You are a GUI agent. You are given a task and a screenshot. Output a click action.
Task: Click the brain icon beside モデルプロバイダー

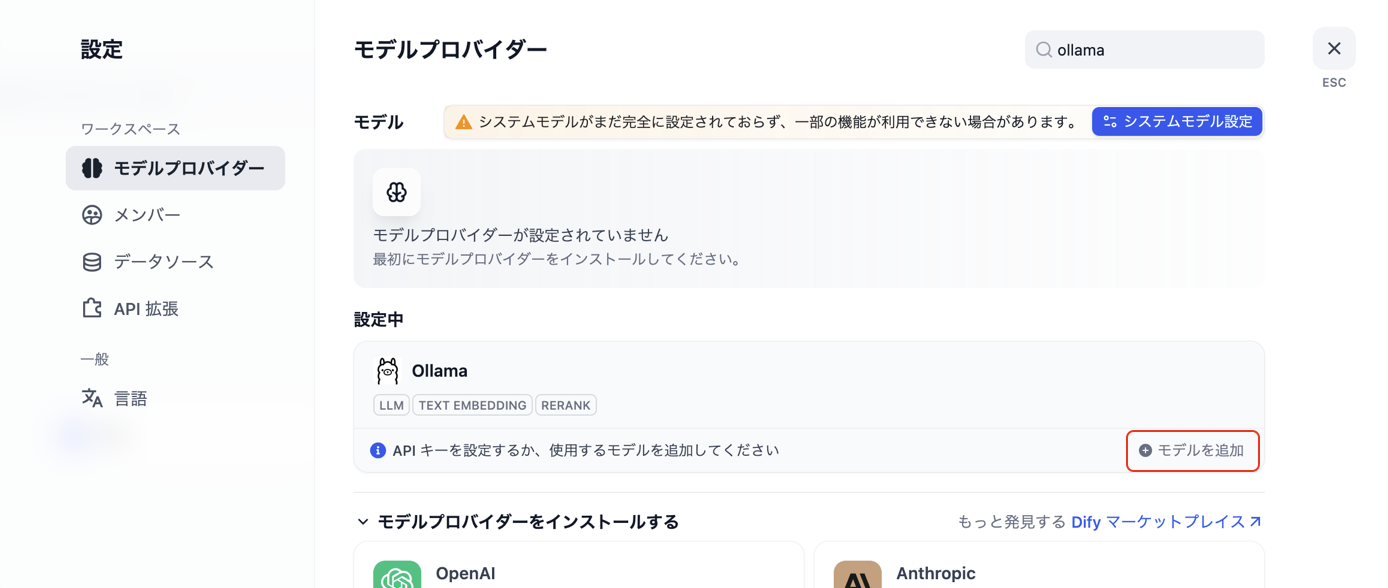[92, 168]
